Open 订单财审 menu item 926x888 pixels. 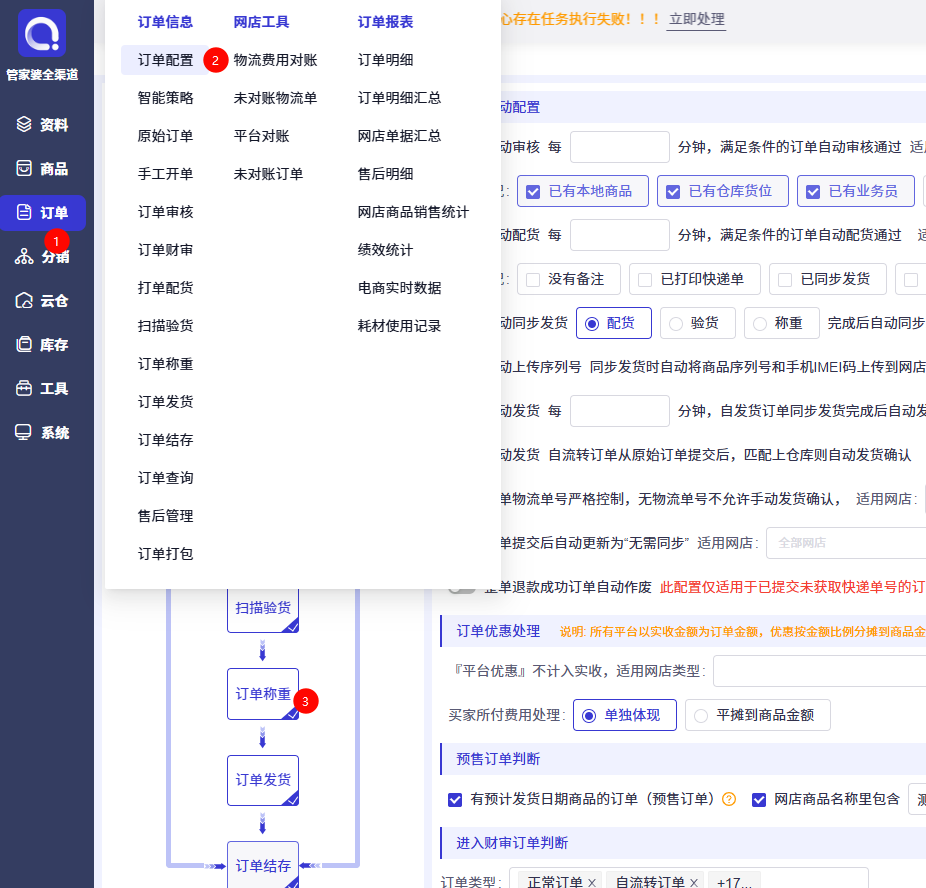click(165, 250)
